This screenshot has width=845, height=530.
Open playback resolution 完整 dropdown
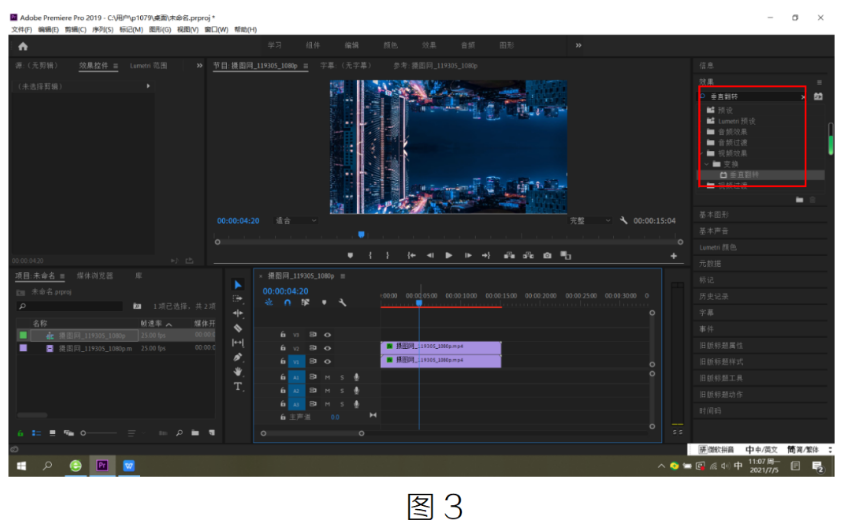[x=590, y=221]
